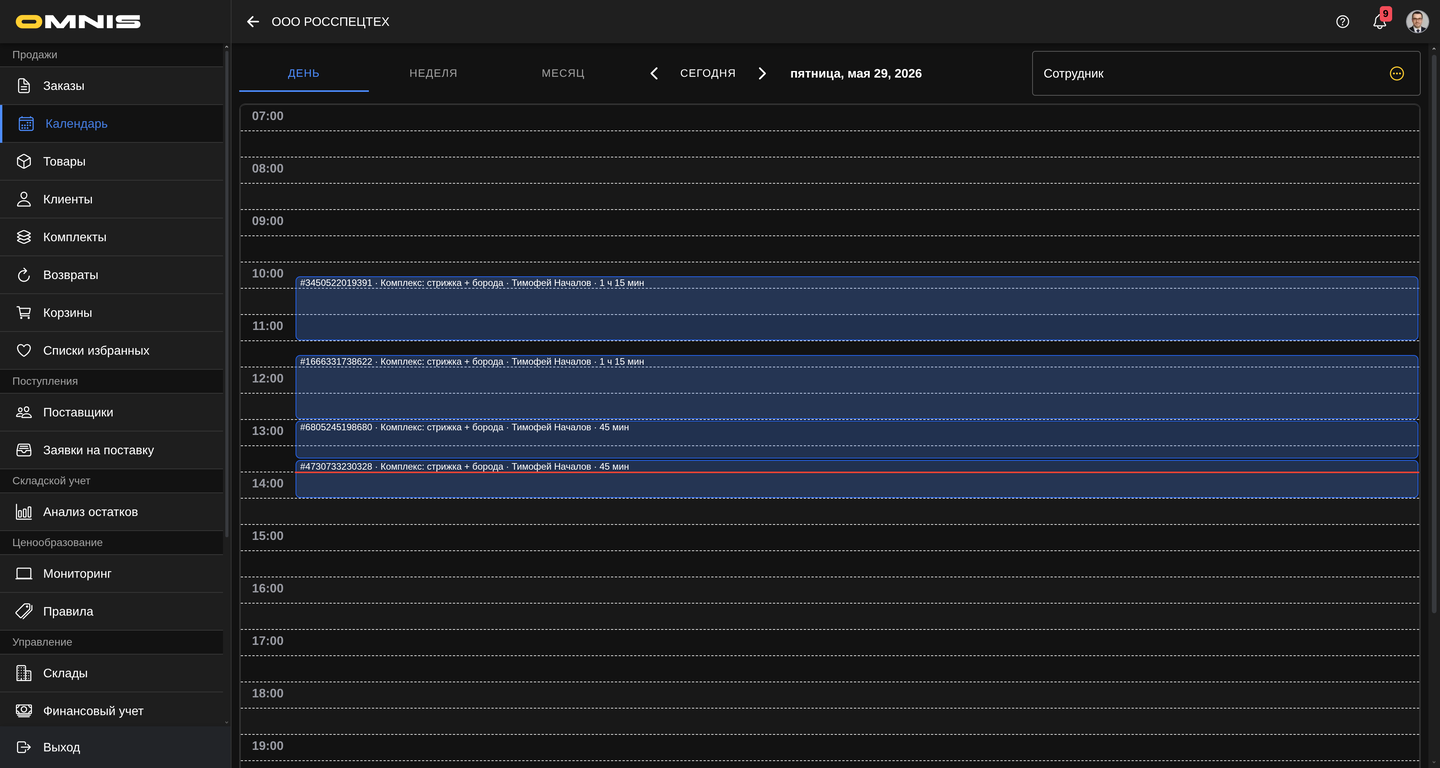Open Списки избранных page

(112, 351)
